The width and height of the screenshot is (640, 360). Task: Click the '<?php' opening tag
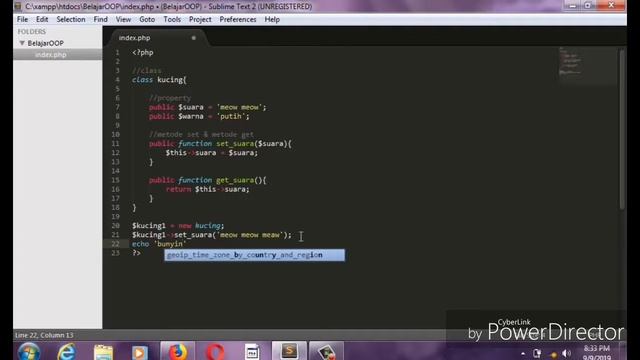[142, 52]
